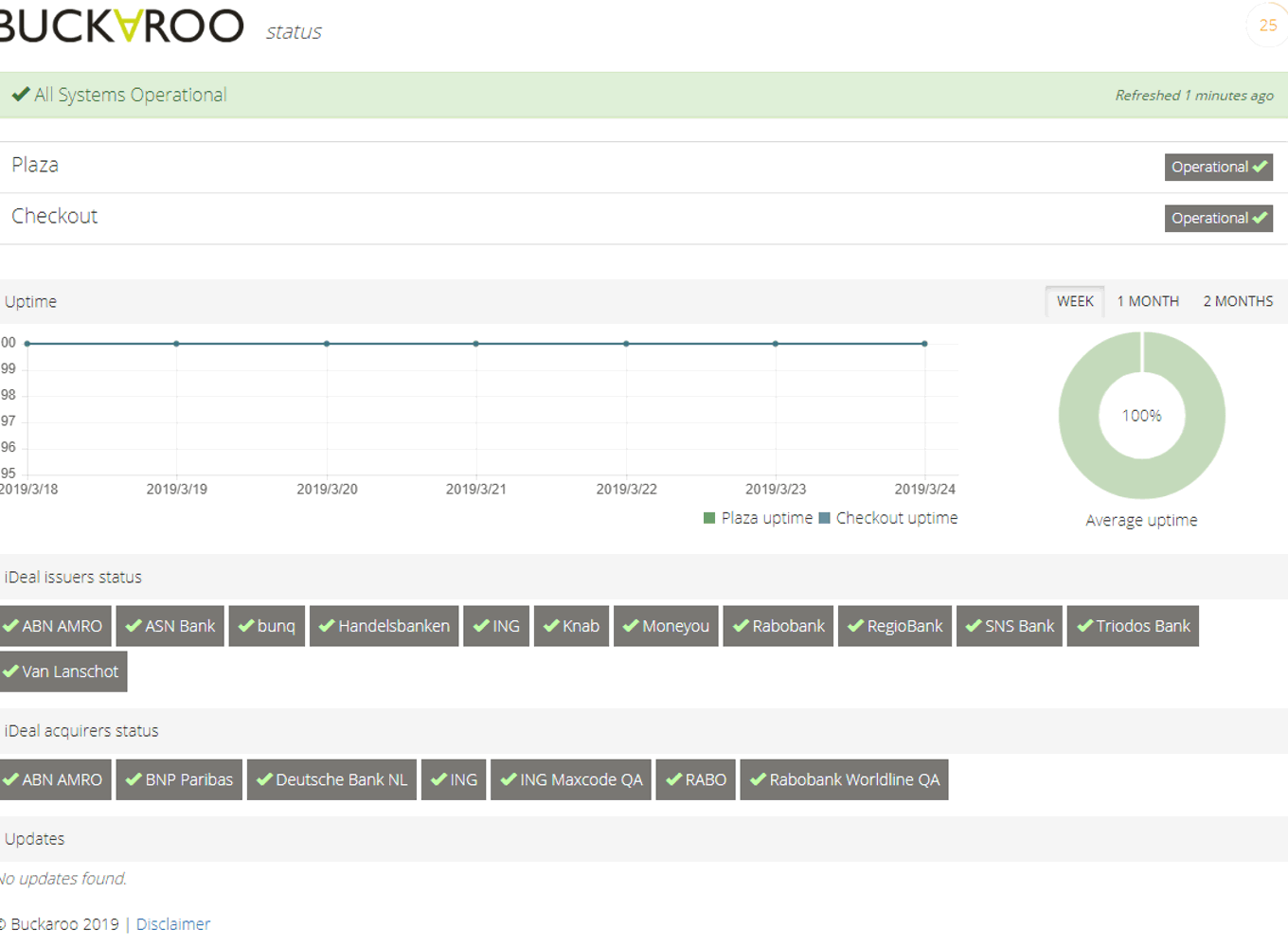Click the RegioBank issuer badge

895,626
